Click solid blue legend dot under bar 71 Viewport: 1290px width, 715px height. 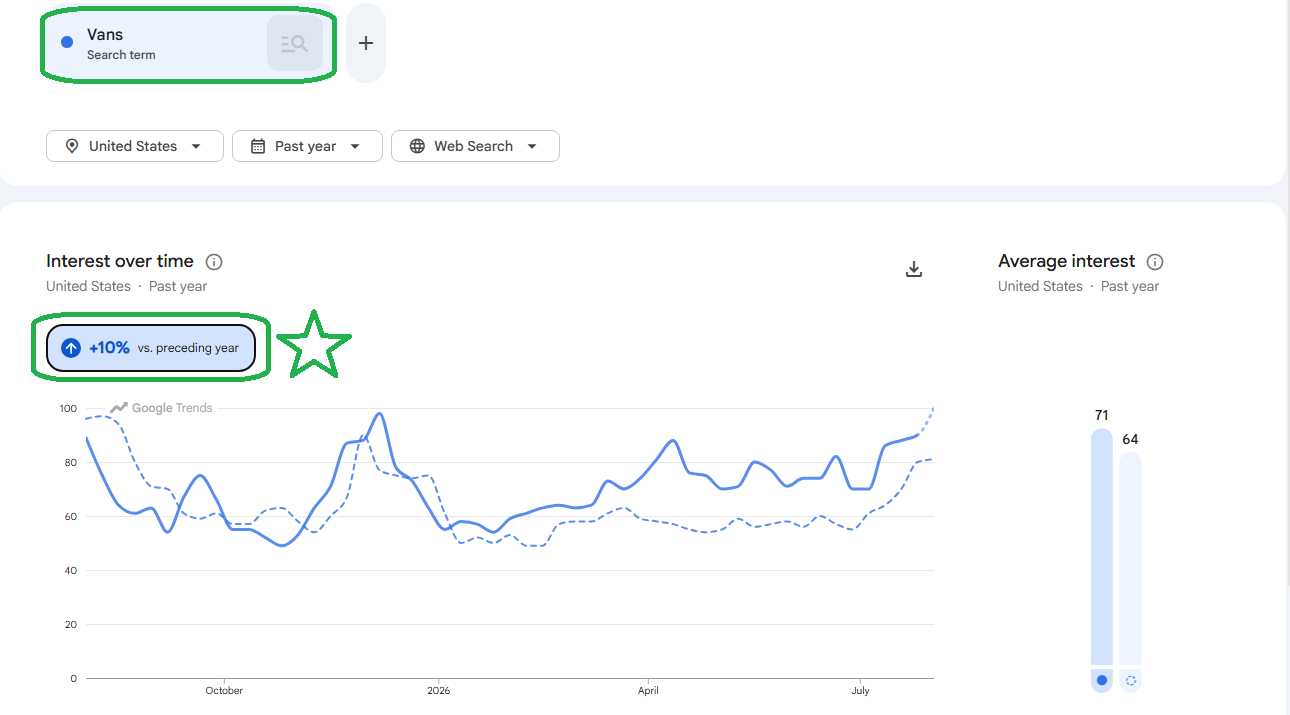click(1102, 680)
